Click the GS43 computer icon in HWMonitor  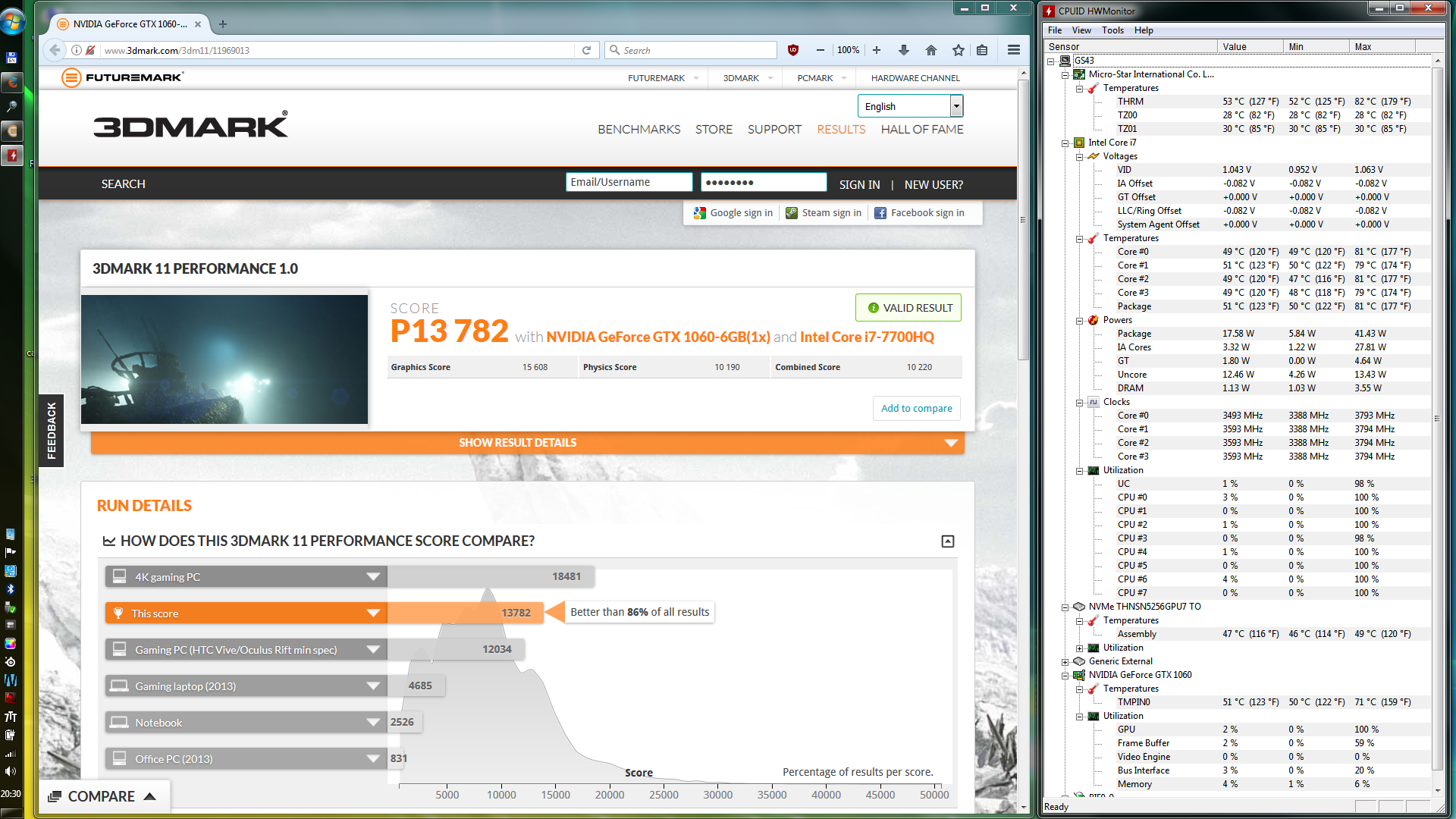click(1065, 61)
